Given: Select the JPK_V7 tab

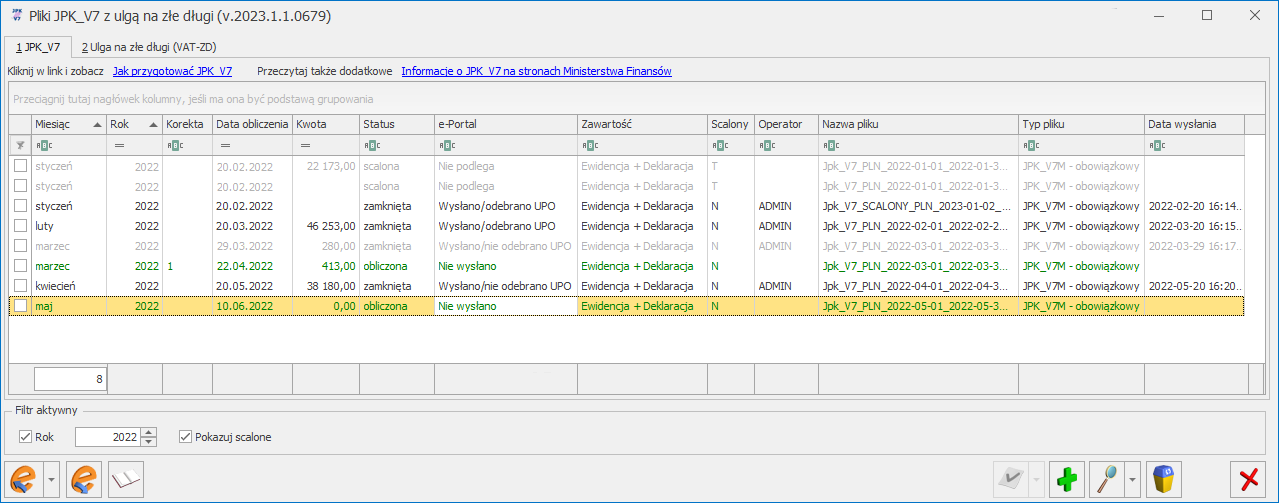Looking at the screenshot, I should pyautogui.click(x=37, y=47).
